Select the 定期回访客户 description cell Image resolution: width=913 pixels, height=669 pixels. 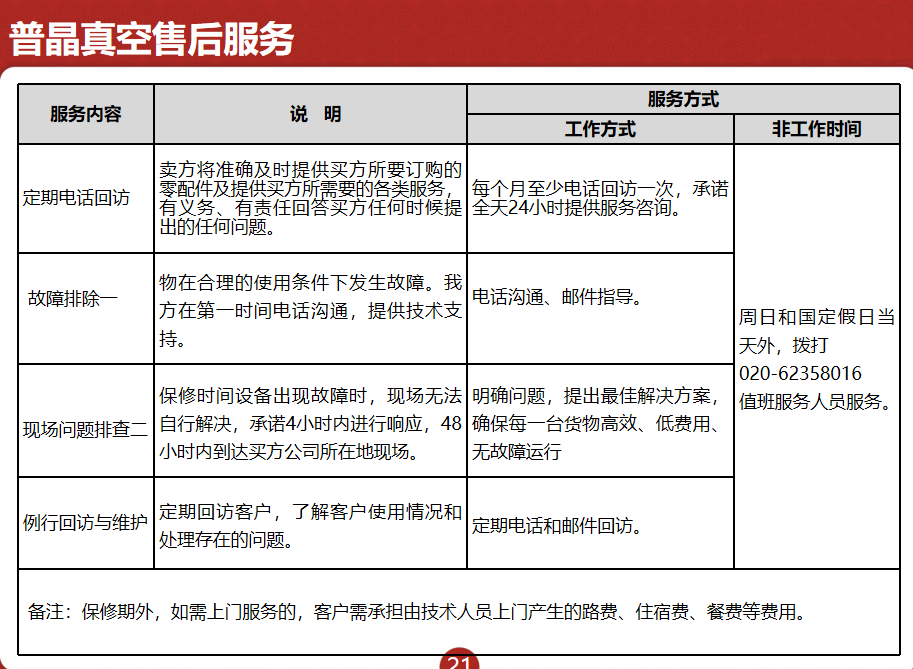click(310, 526)
